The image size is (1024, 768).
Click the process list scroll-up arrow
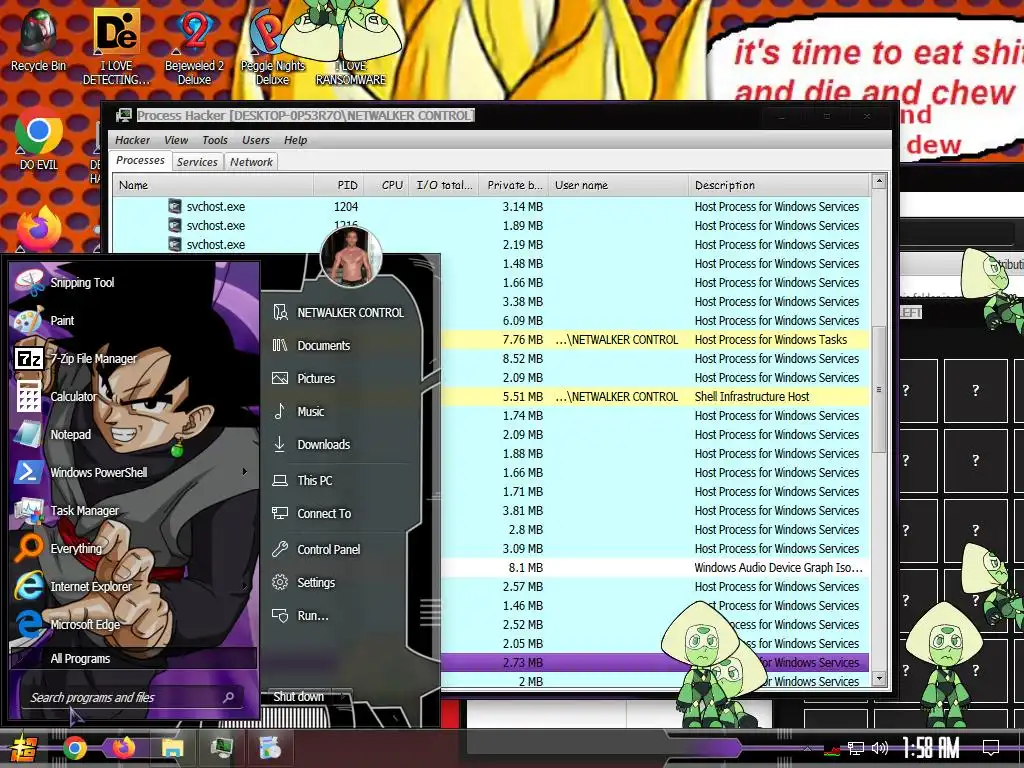[x=879, y=181]
